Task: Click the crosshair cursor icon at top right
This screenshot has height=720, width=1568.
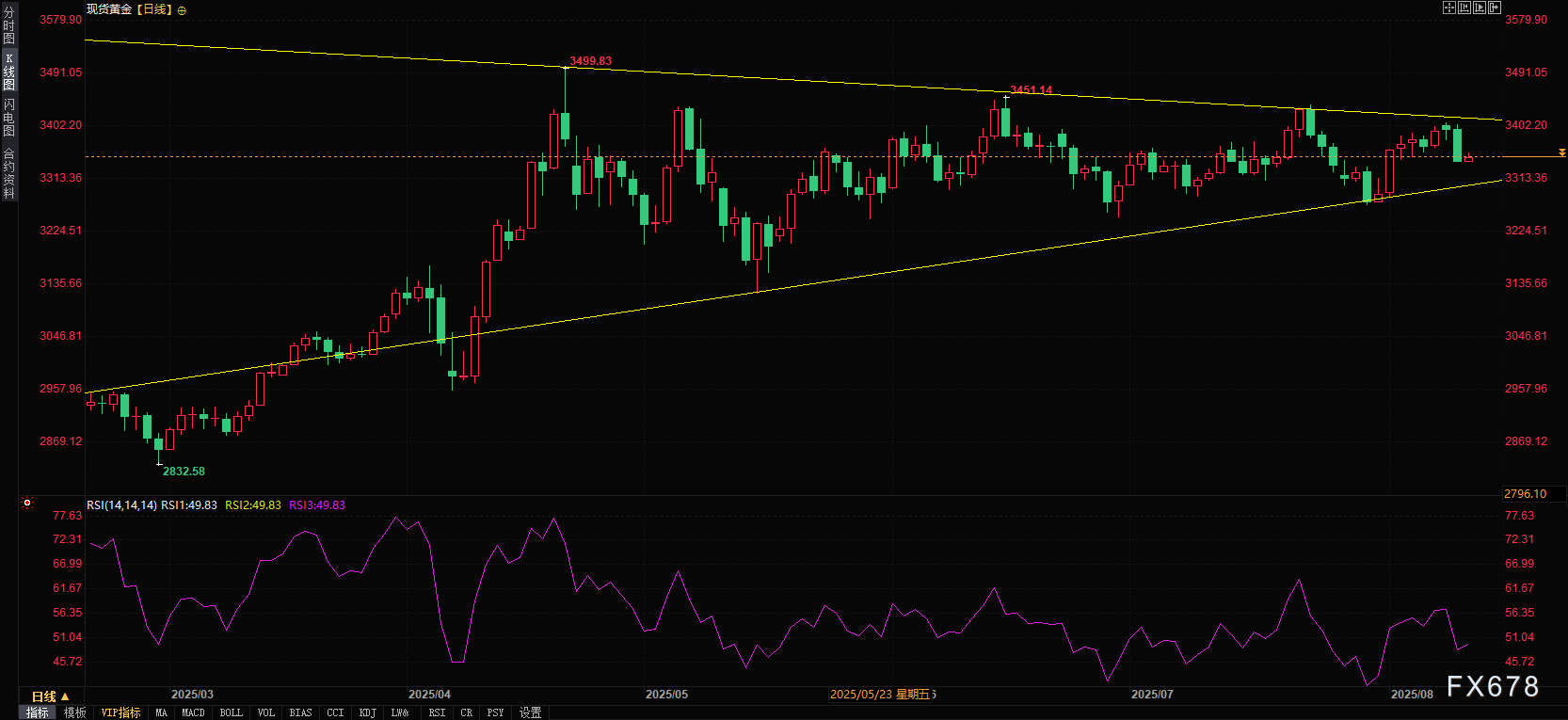Action: pyautogui.click(x=1449, y=8)
